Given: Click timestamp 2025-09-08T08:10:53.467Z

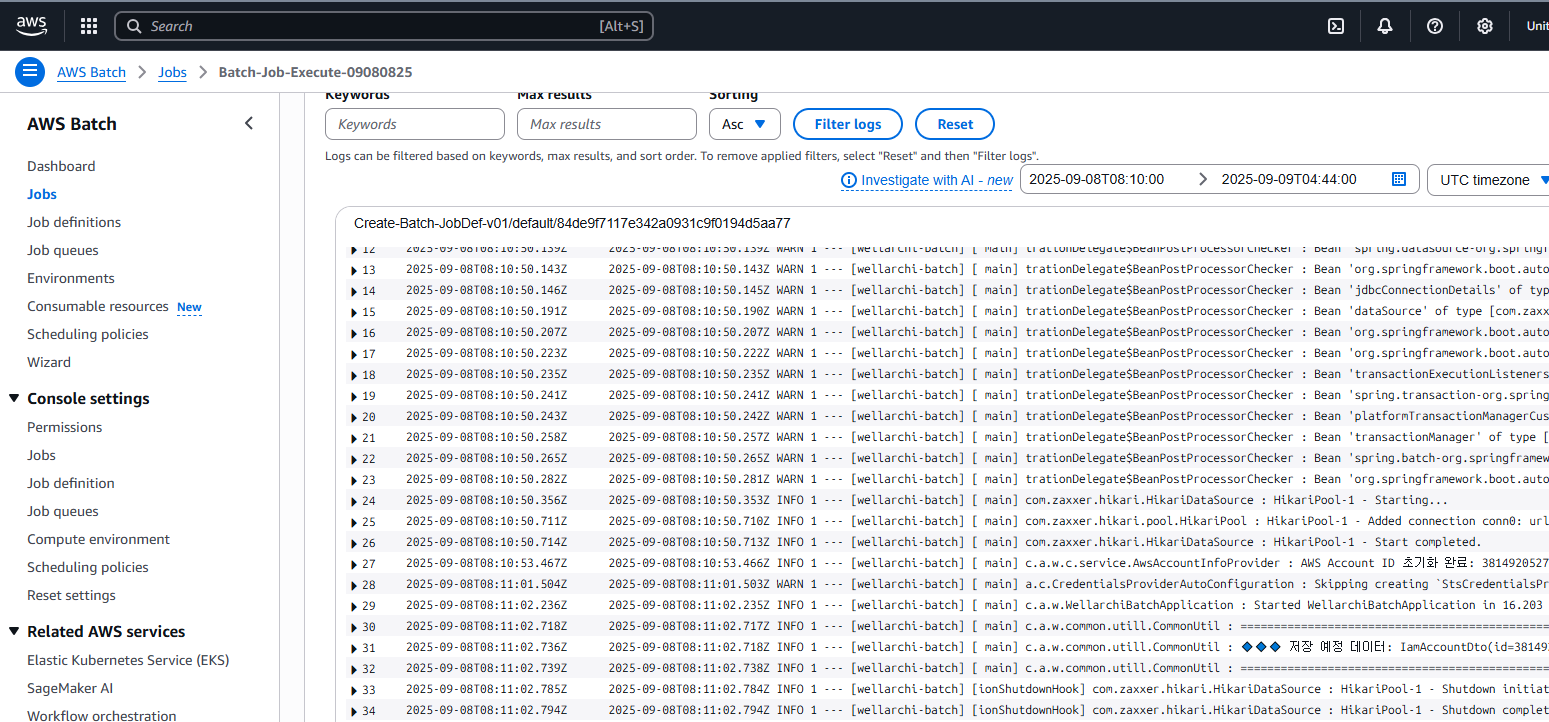Looking at the screenshot, I should click(486, 564).
